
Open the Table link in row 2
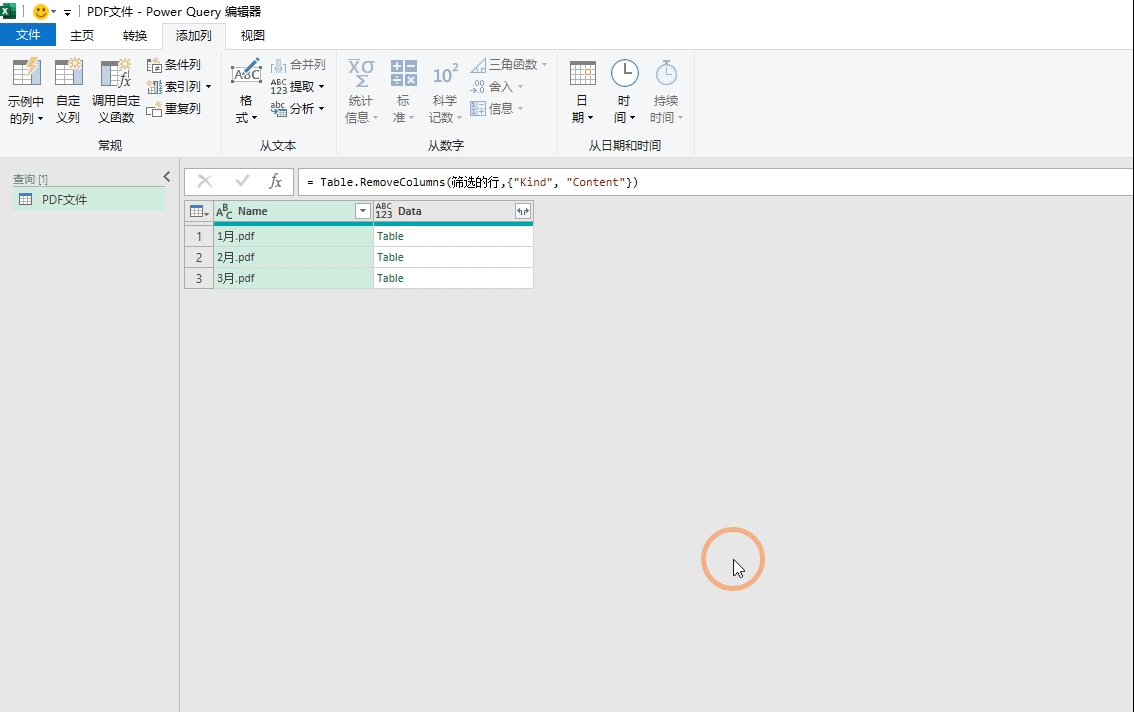tap(390, 257)
